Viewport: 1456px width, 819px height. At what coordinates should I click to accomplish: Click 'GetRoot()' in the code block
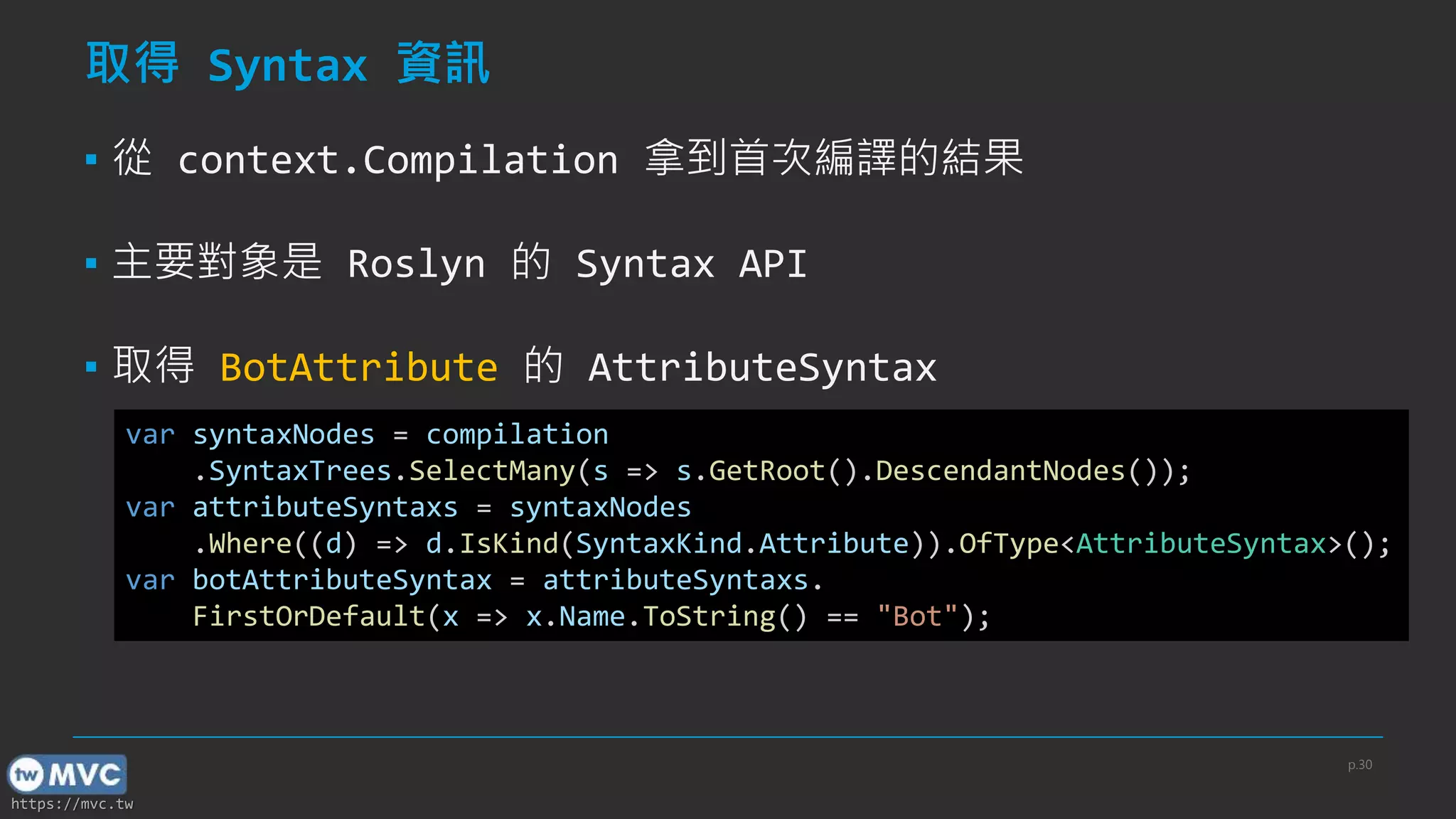coord(783,471)
